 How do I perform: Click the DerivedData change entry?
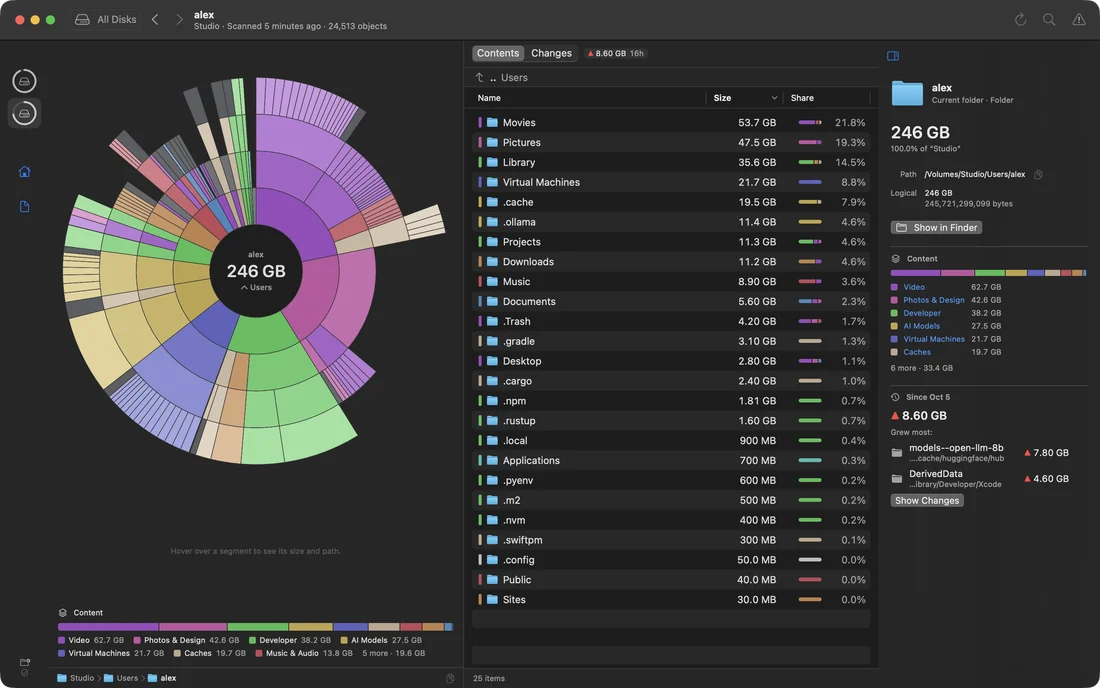coord(981,479)
